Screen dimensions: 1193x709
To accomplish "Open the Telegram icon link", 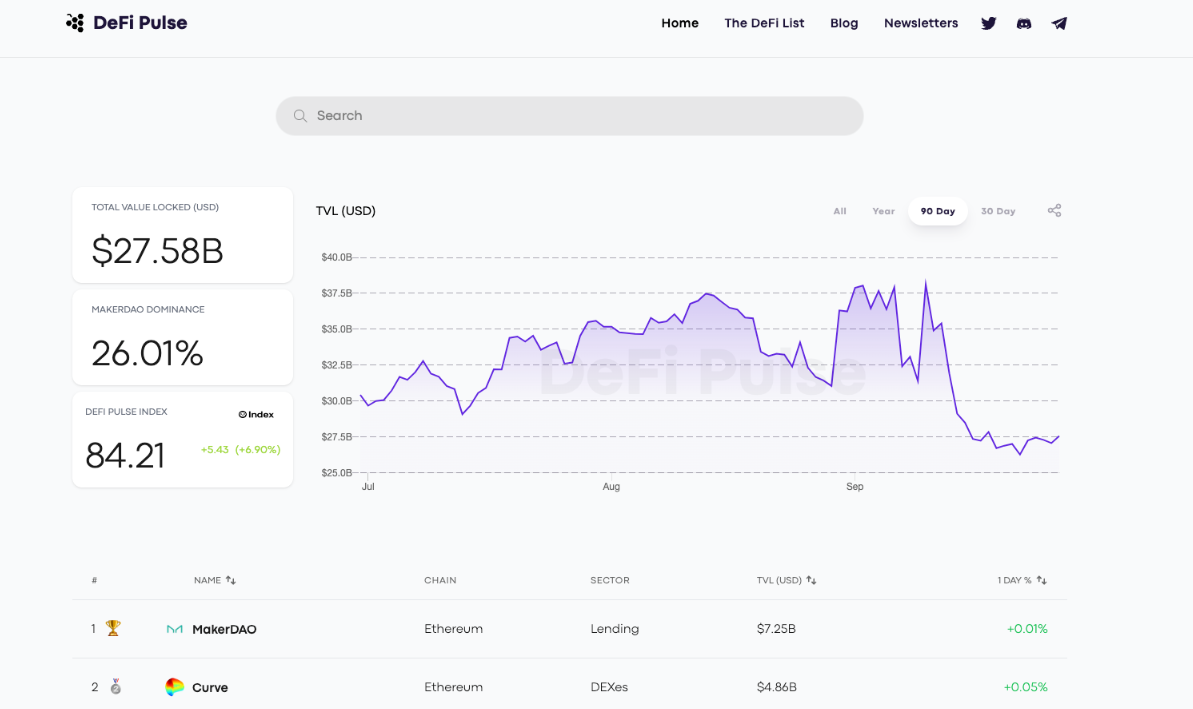I will coord(1059,23).
